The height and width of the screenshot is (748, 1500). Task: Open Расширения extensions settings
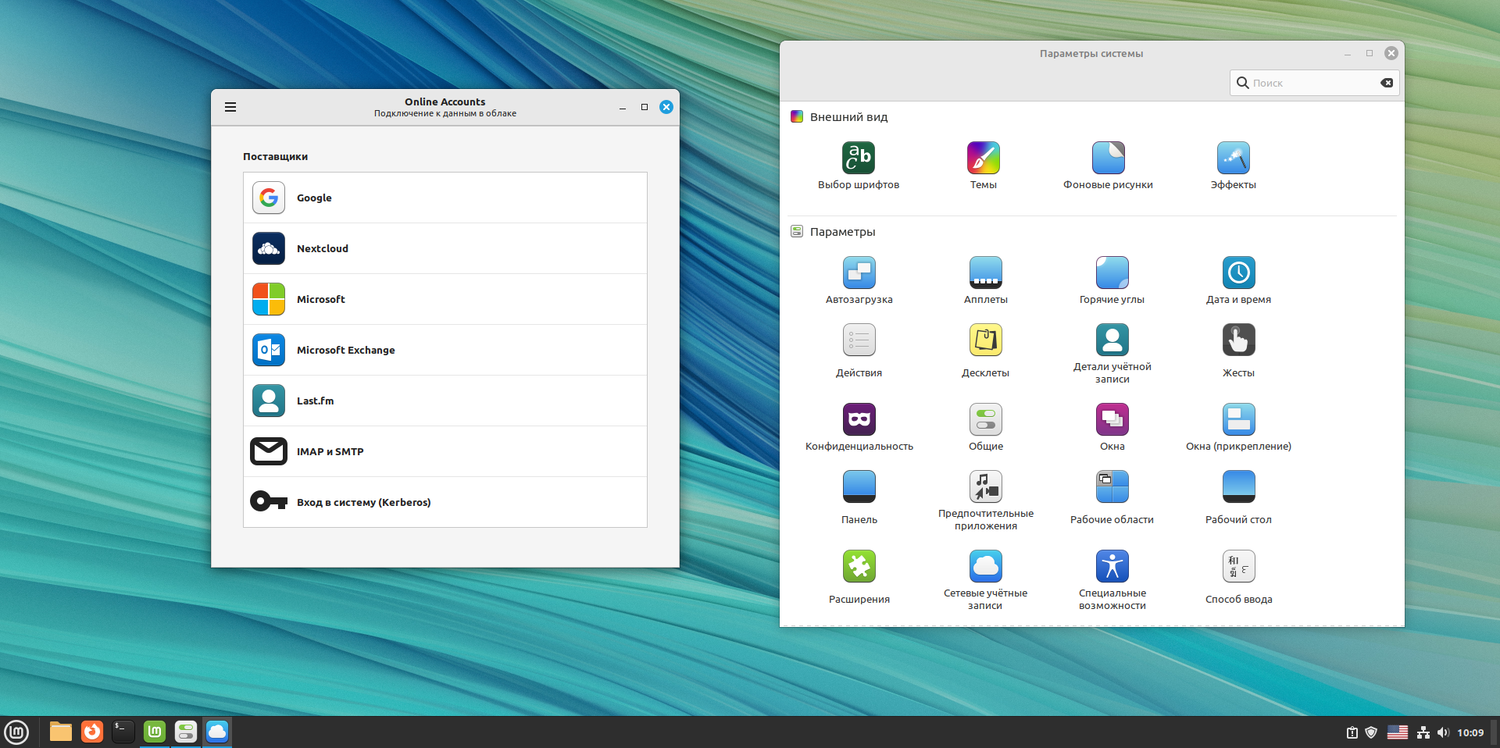(859, 567)
